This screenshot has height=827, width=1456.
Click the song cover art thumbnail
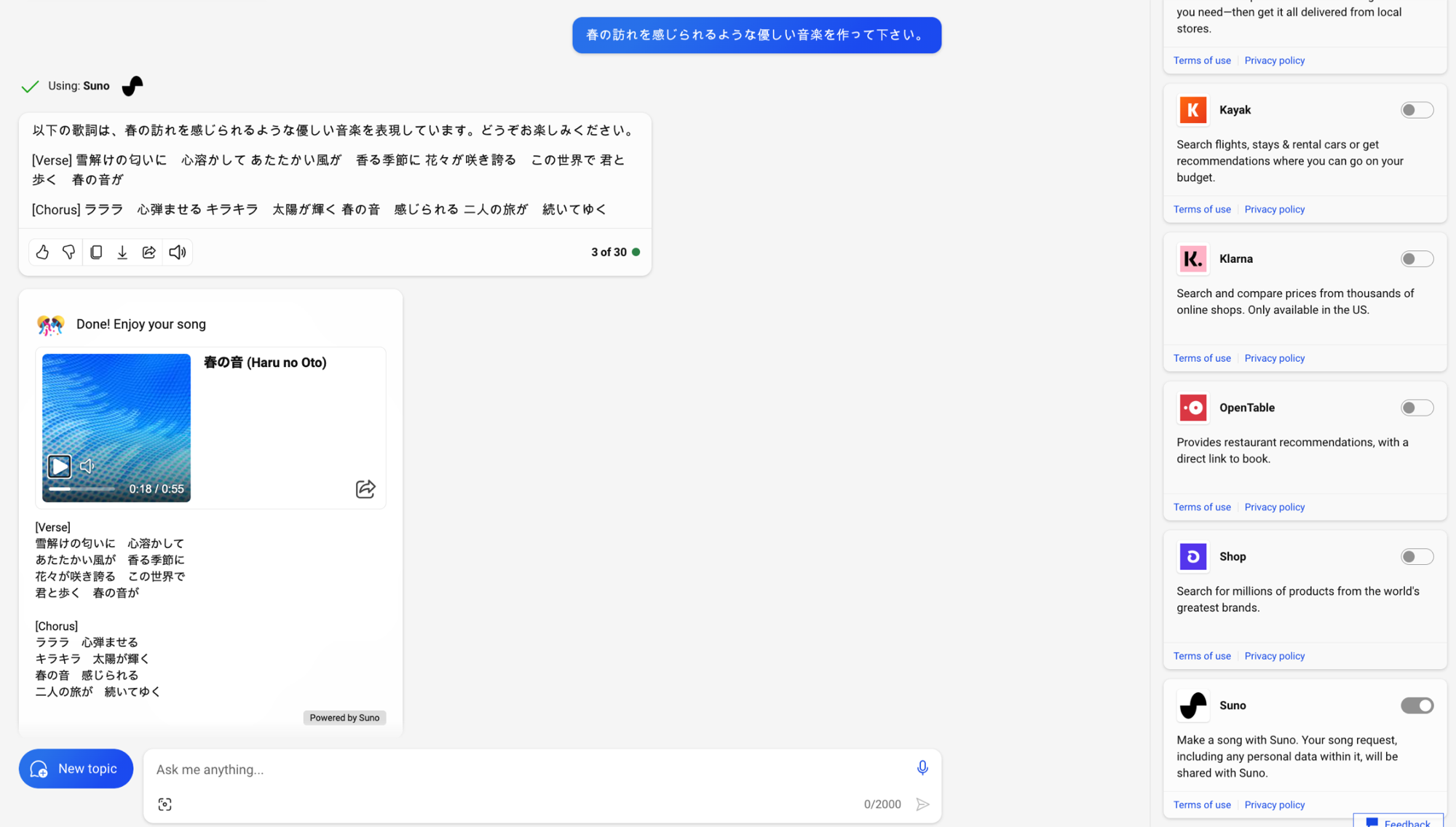click(x=116, y=428)
